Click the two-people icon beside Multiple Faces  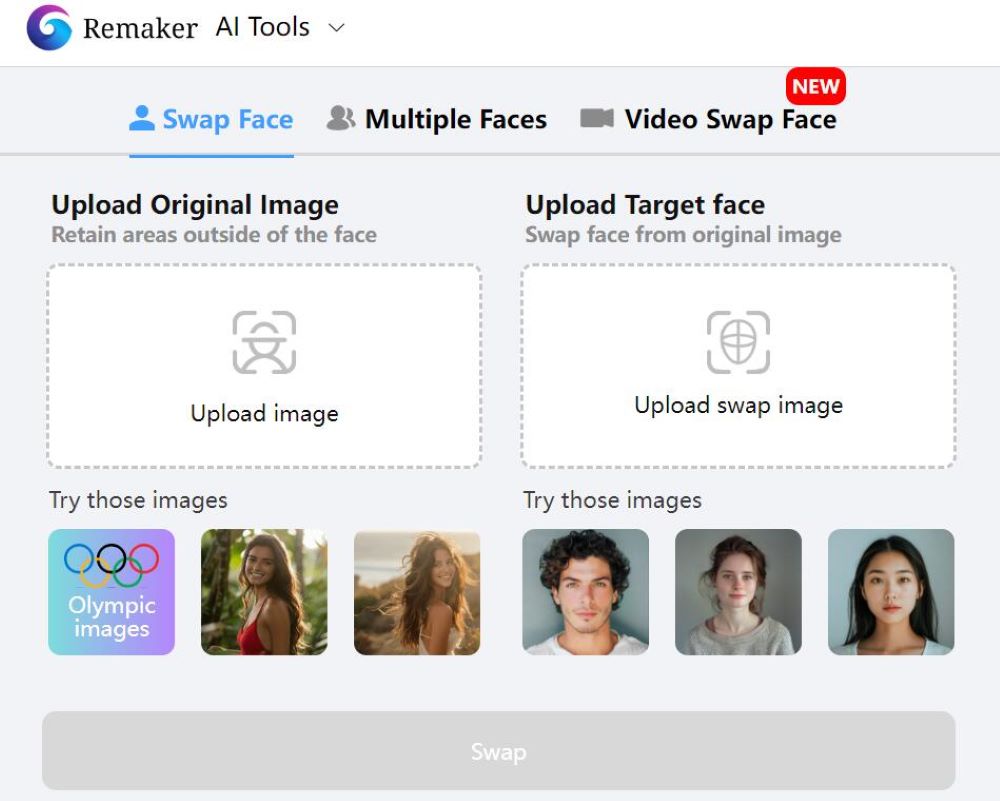(x=341, y=119)
